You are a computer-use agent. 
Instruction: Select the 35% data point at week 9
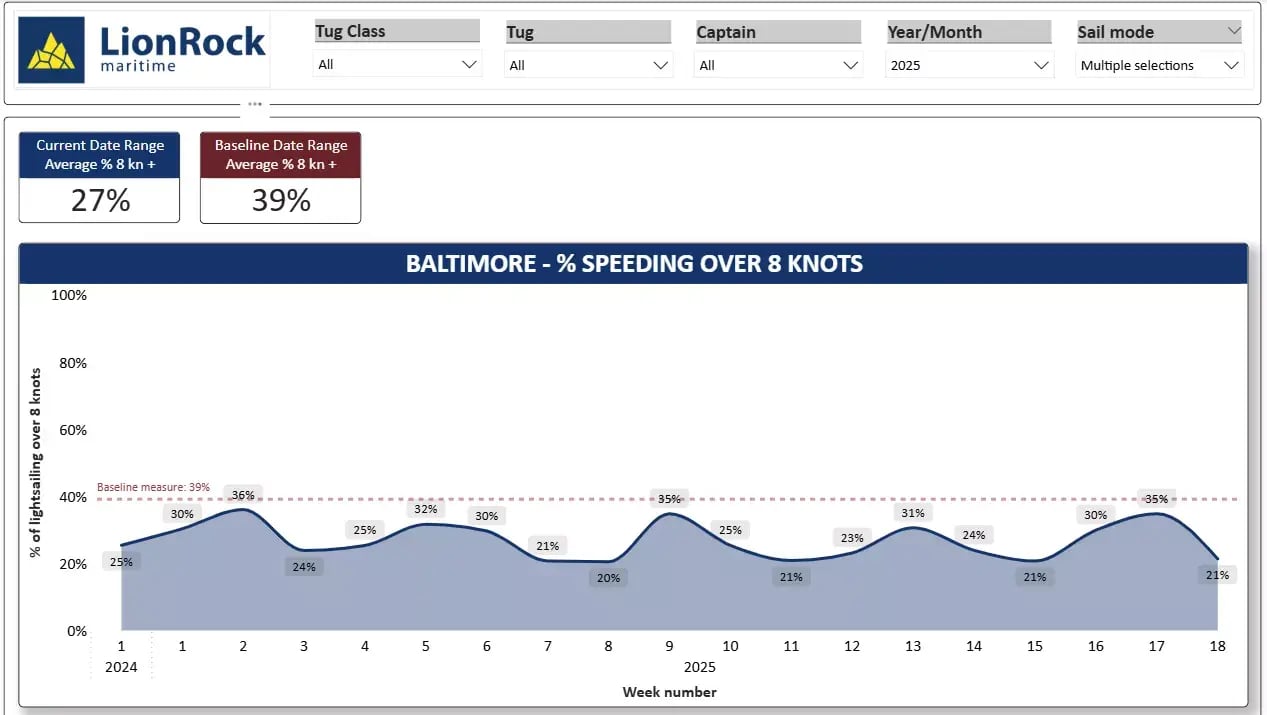click(x=669, y=514)
